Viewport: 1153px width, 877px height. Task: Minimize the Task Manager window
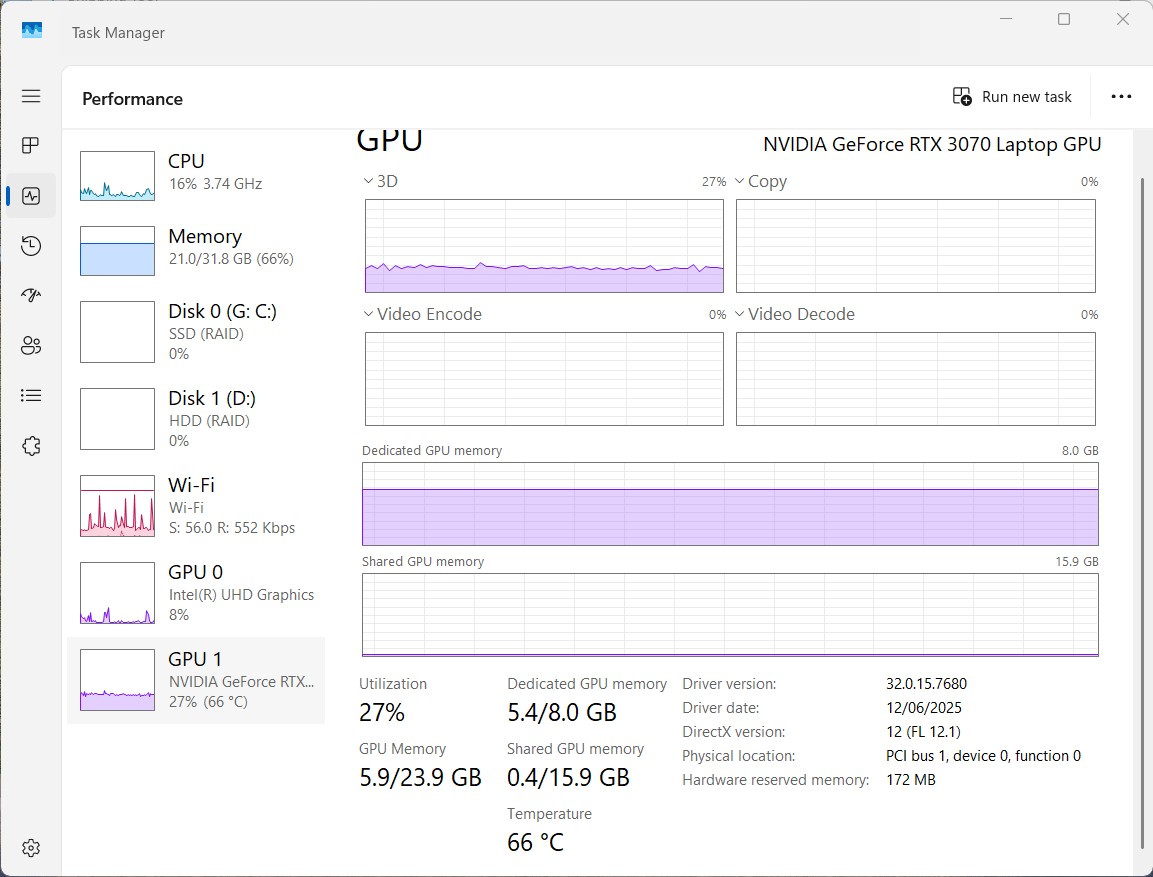tap(1006, 19)
